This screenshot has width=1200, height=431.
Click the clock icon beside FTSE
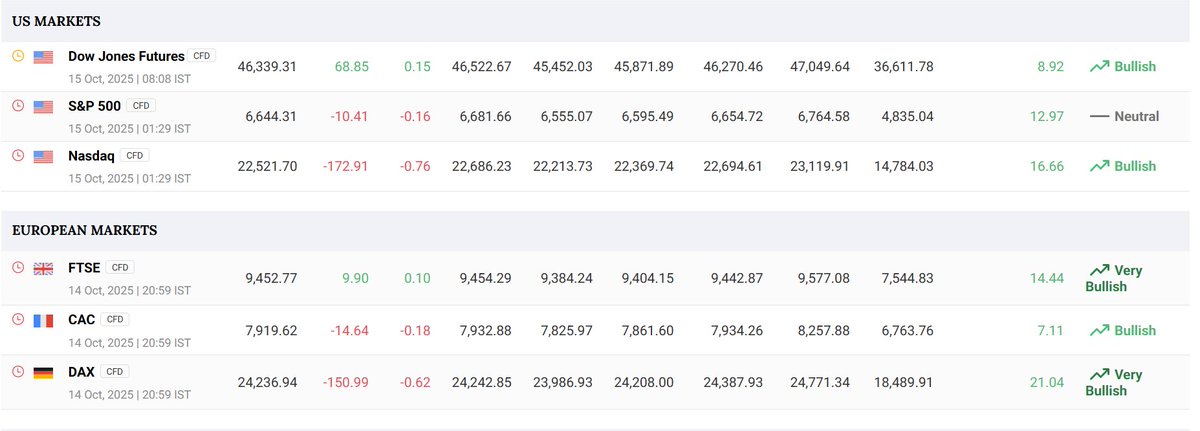pos(17,267)
